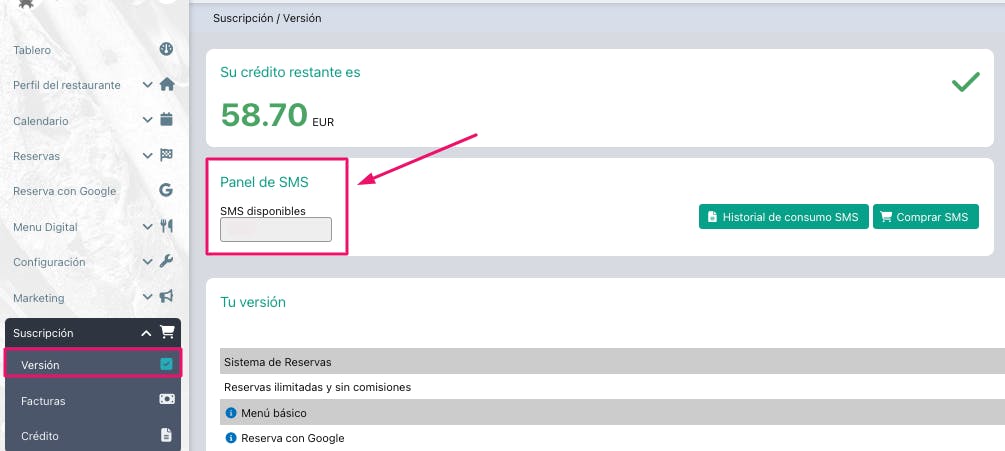Click the checkered flag Reservas icon

click(x=167, y=156)
